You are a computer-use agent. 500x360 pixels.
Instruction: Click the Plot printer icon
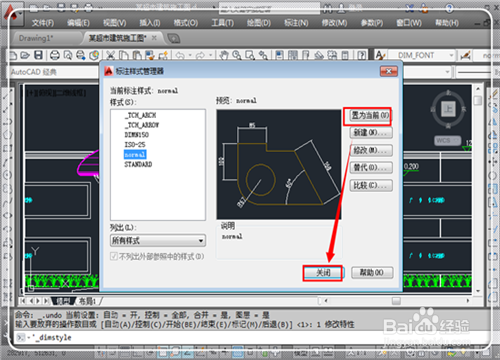55,55
